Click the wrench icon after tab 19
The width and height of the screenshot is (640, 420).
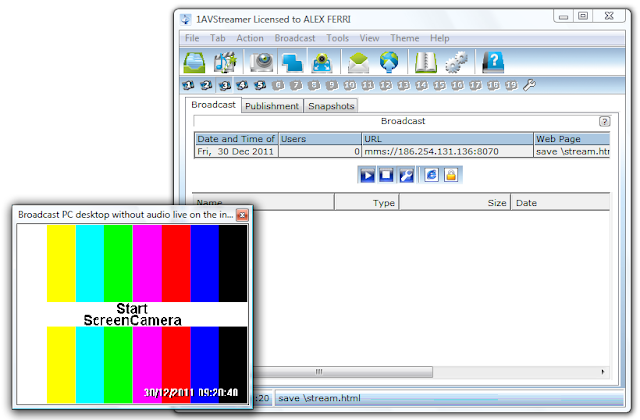click(529, 85)
